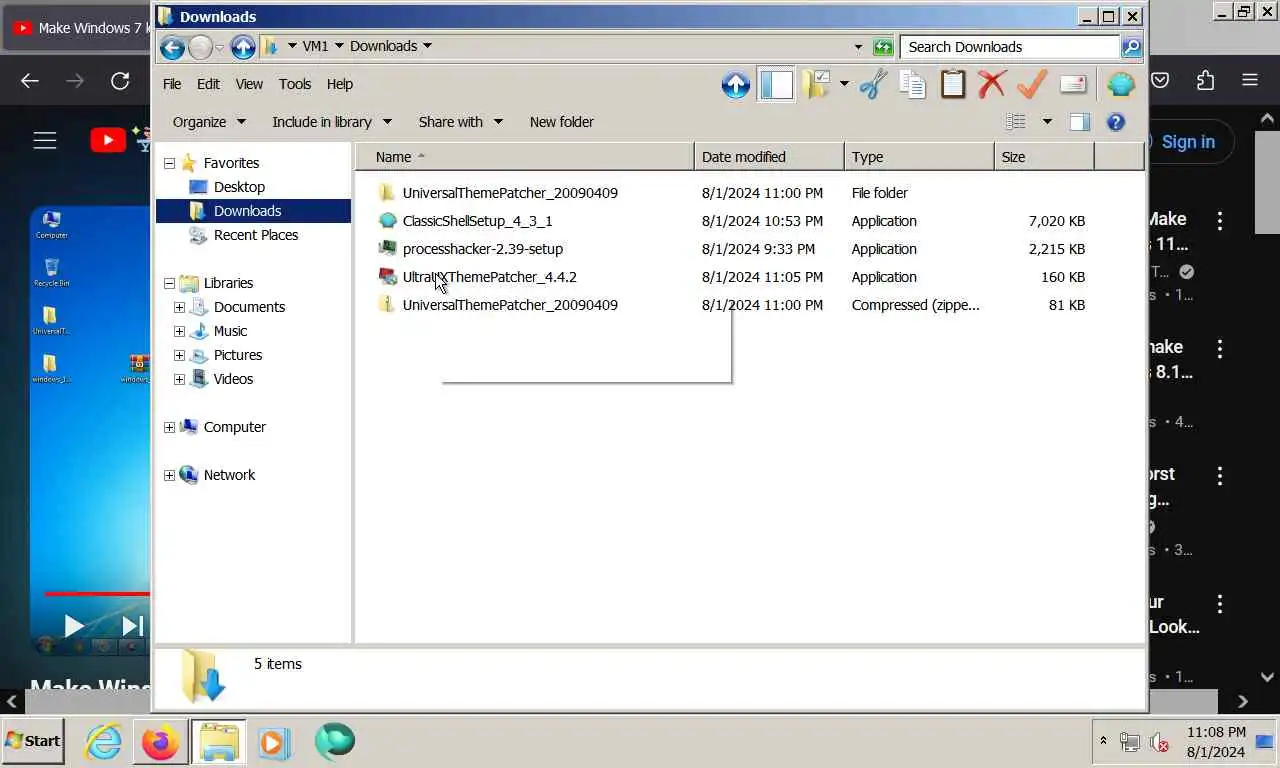The width and height of the screenshot is (1280, 768).
Task: Collapse the Libraries tree group
Action: pyautogui.click(x=169, y=283)
